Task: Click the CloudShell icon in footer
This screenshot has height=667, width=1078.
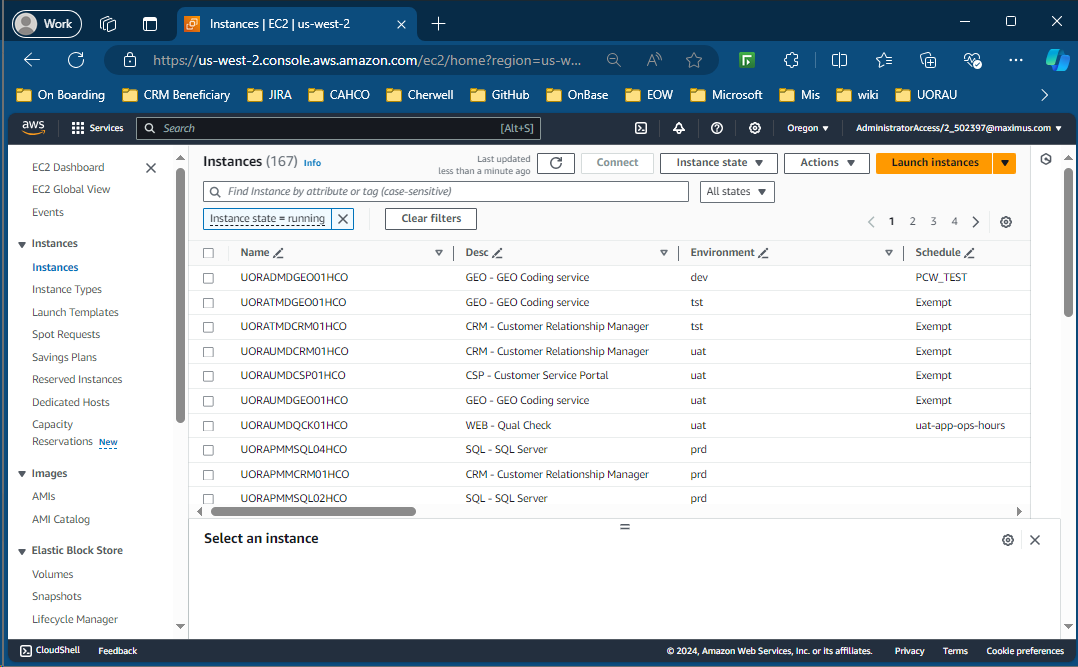Action: 25,650
